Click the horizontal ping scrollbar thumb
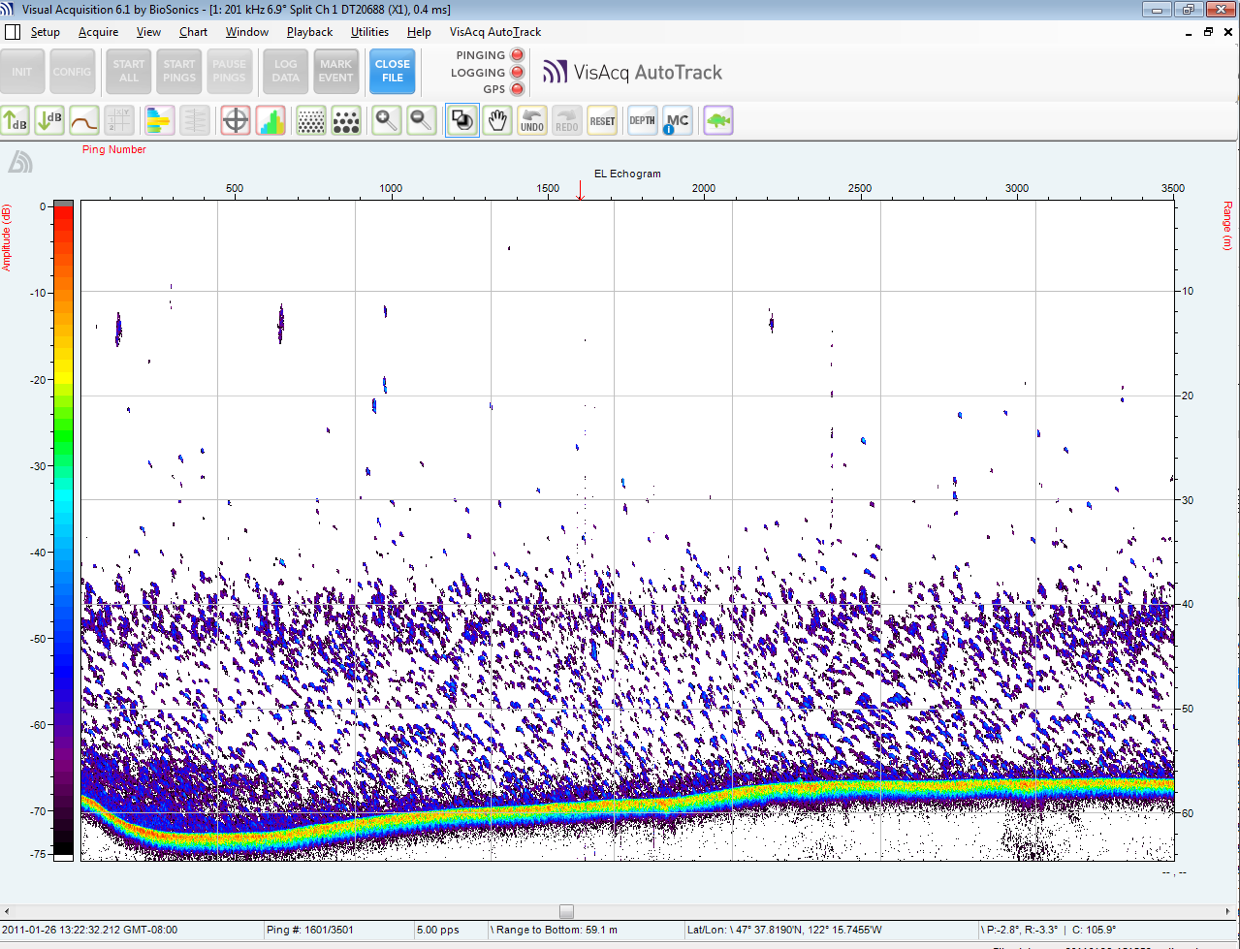 tap(567, 911)
